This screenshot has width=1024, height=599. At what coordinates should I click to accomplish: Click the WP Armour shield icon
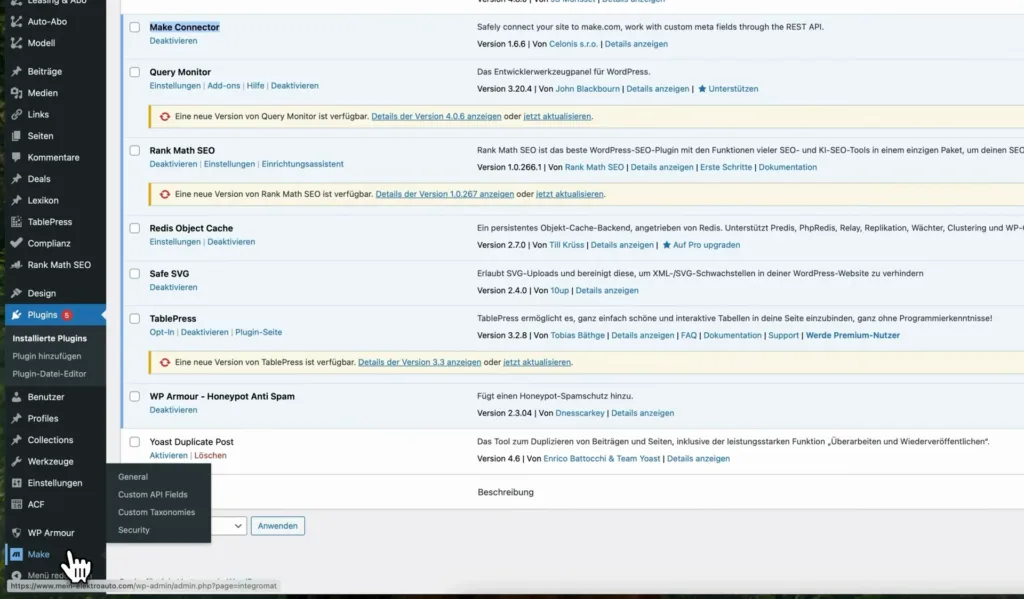tap(16, 532)
